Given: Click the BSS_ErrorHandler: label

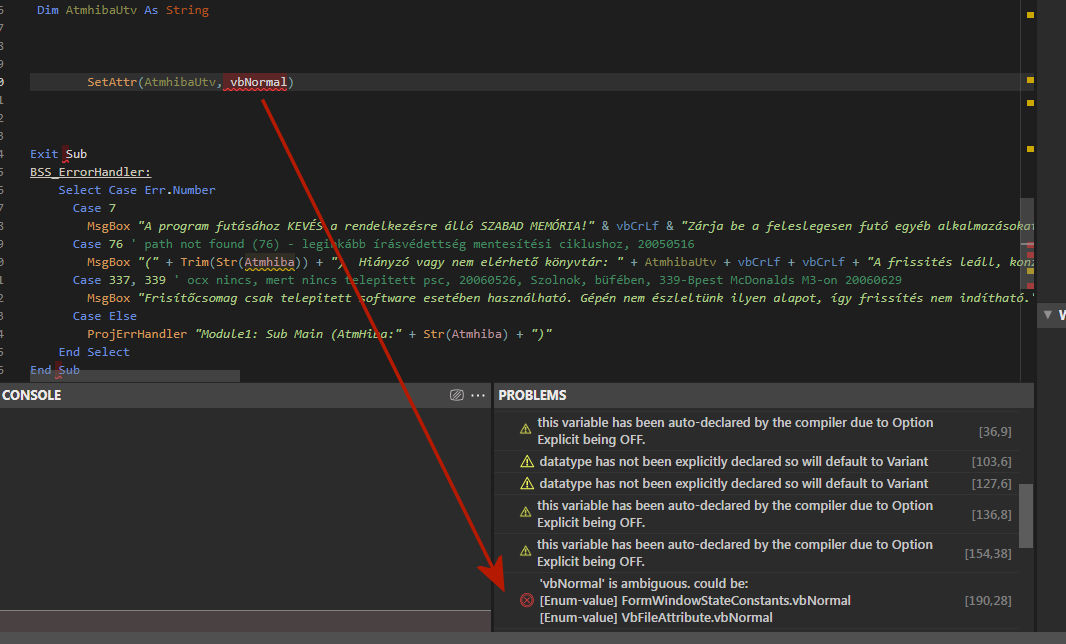Looking at the screenshot, I should (x=90, y=172).
